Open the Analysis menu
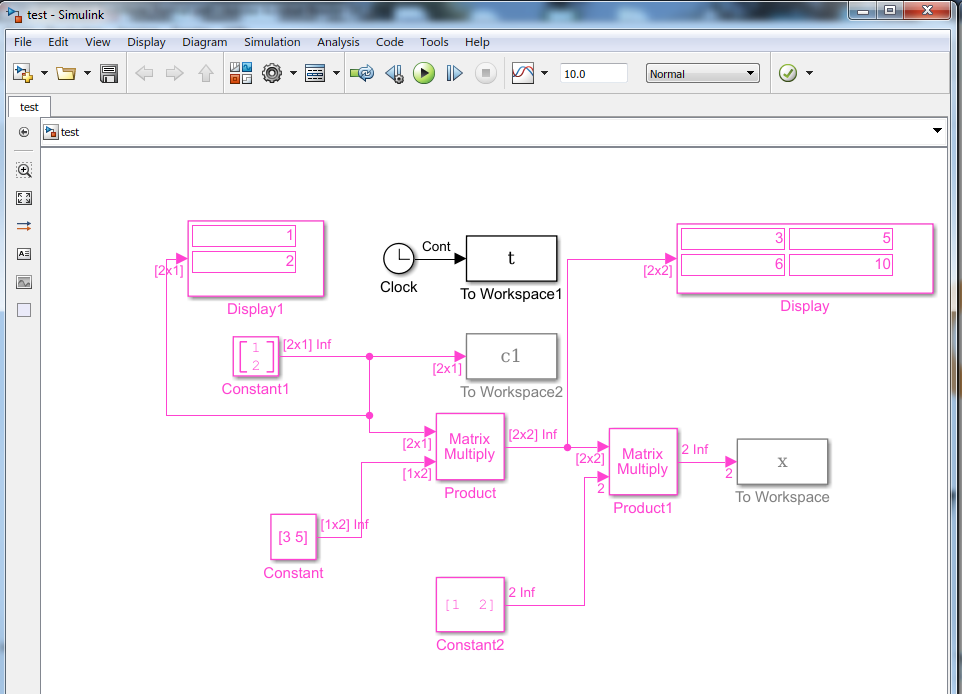 338,42
